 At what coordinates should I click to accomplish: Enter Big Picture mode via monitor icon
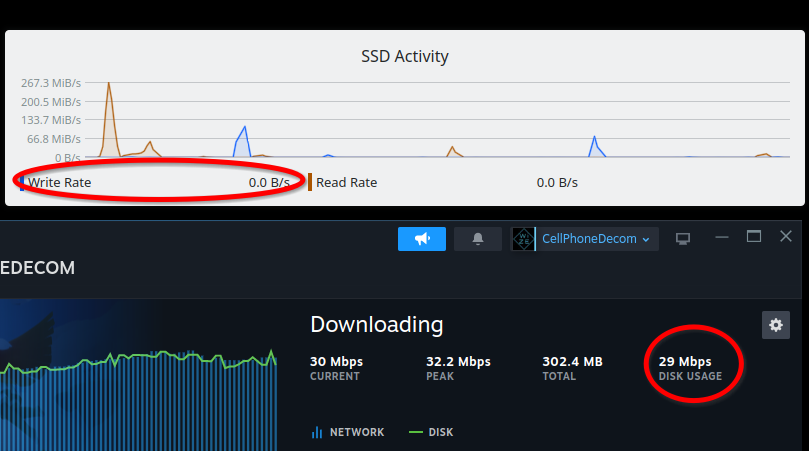tap(683, 239)
